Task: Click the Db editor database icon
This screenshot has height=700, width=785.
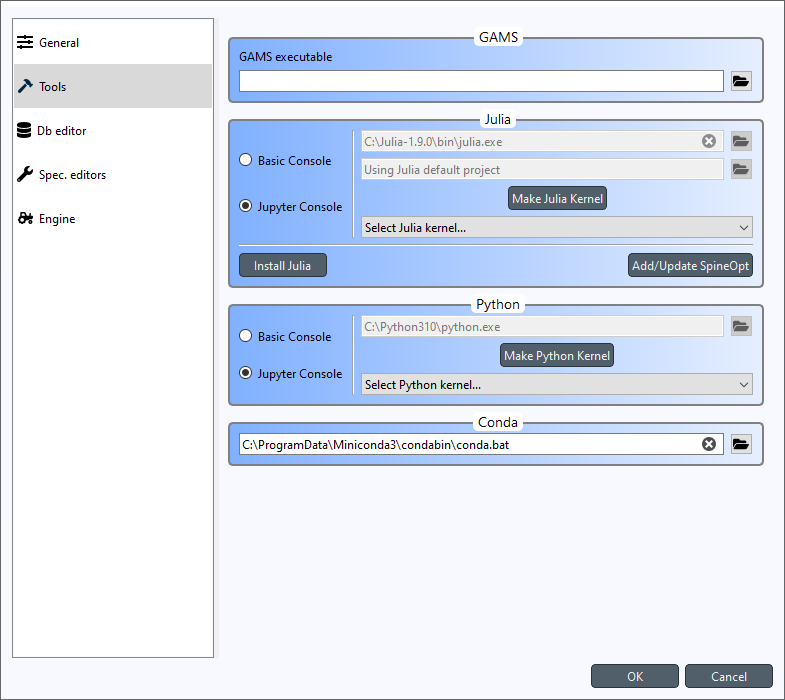Action: pos(24,130)
